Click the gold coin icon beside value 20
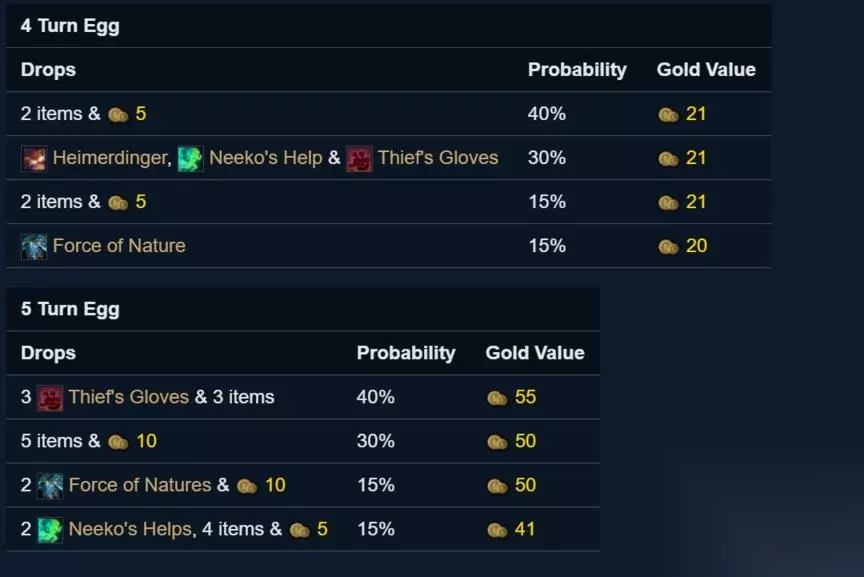The width and height of the screenshot is (864, 577). pyautogui.click(x=669, y=247)
